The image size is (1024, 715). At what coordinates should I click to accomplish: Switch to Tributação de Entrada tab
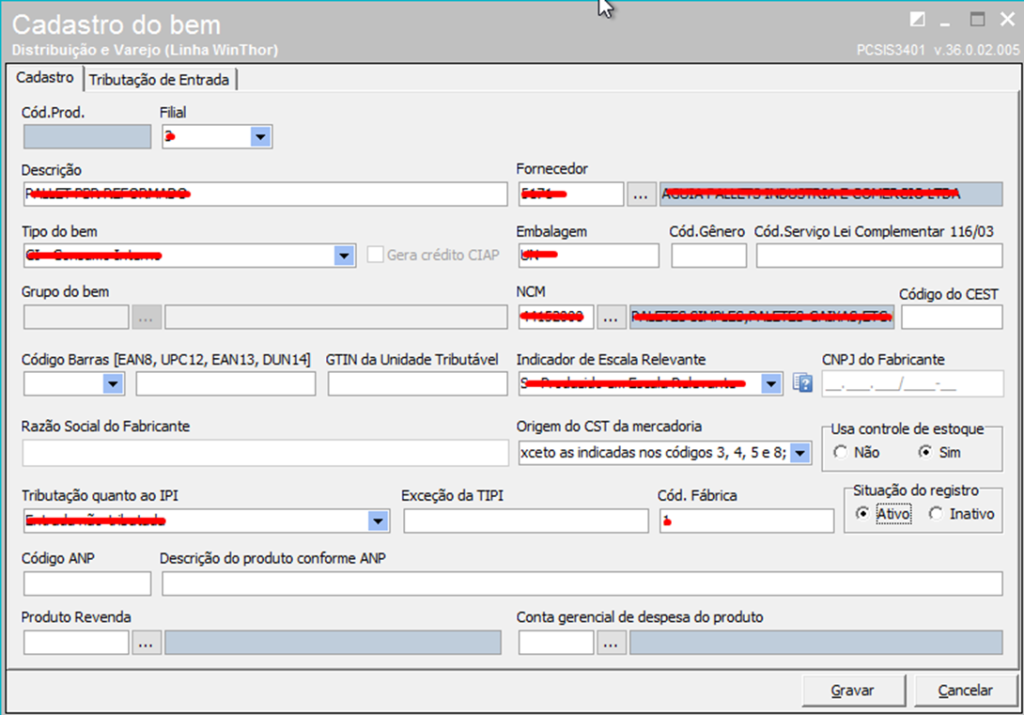(160, 79)
